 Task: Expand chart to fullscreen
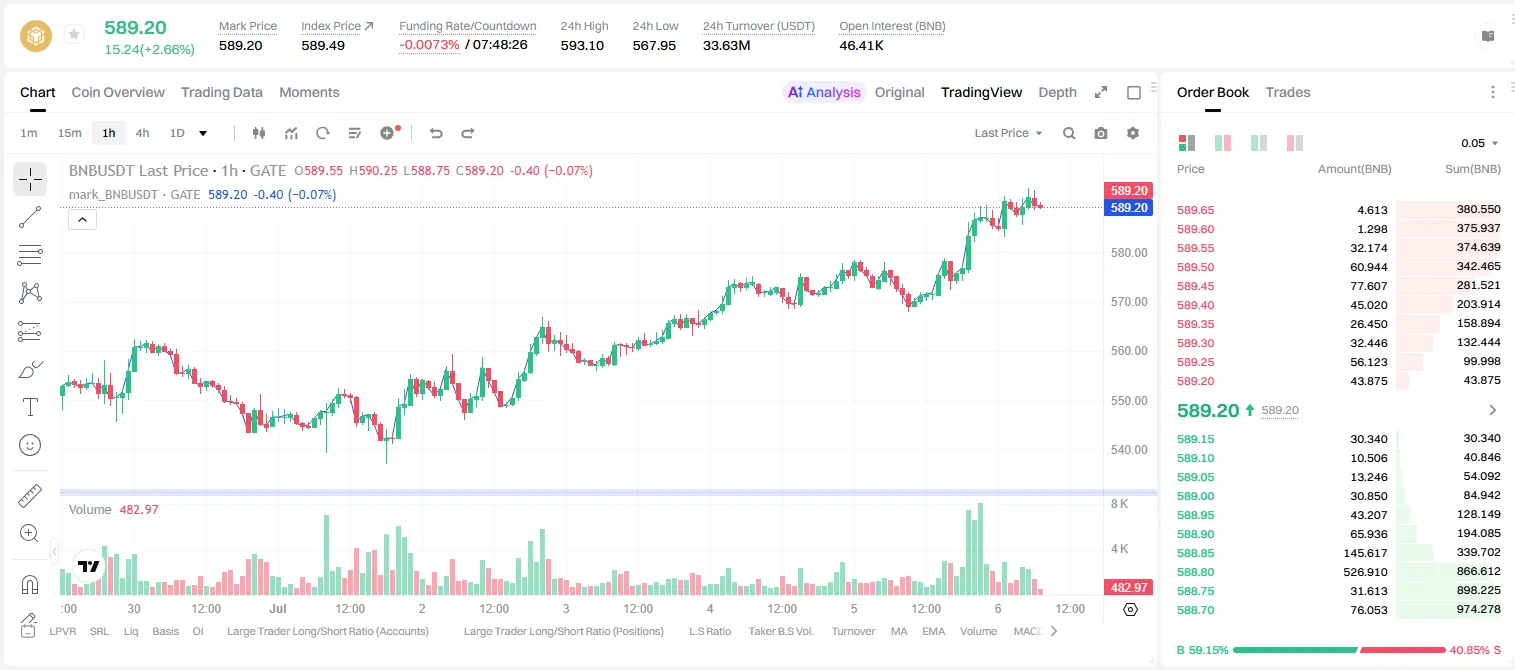click(x=1101, y=92)
